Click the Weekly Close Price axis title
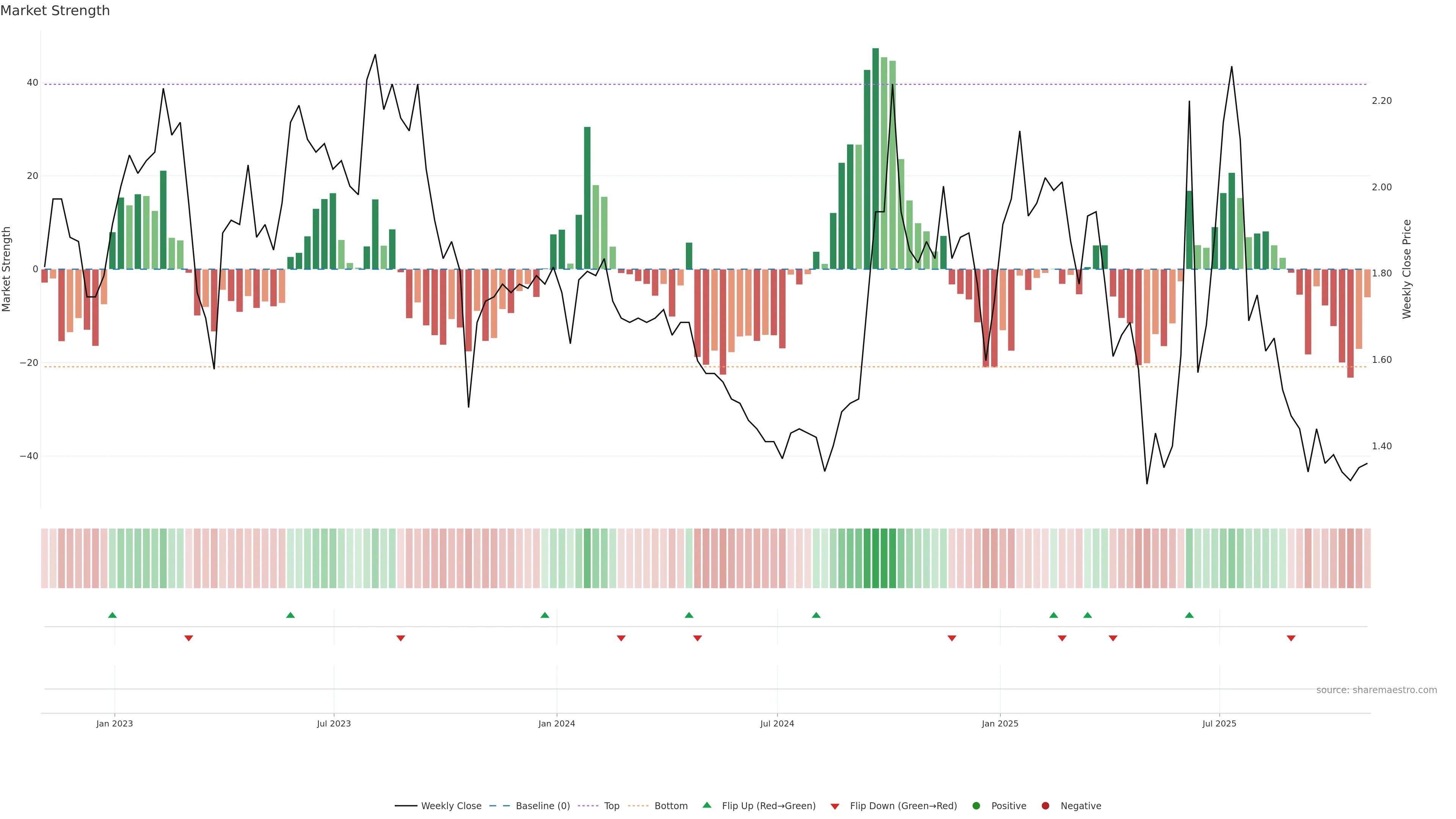 (x=1407, y=269)
